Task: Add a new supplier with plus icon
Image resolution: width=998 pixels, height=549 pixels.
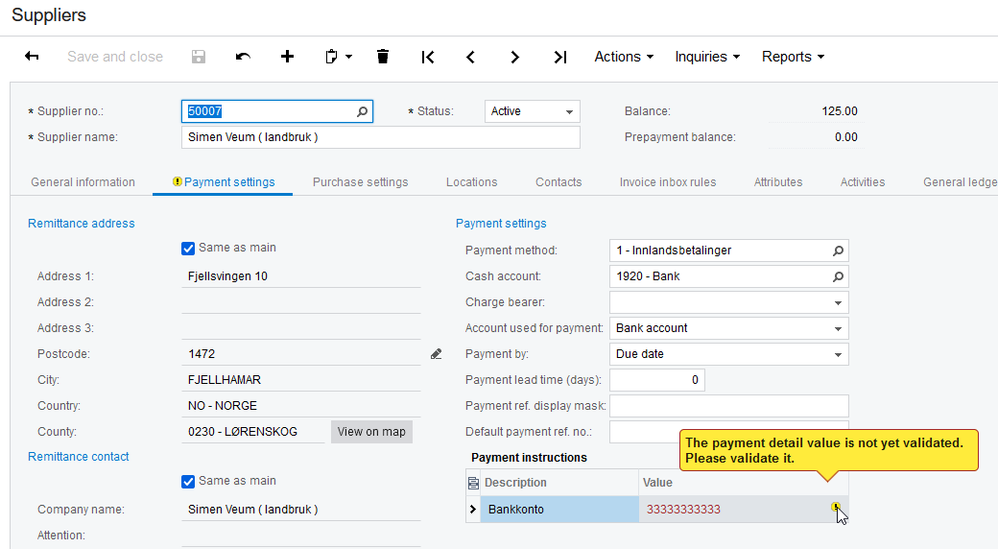Action: click(x=287, y=57)
